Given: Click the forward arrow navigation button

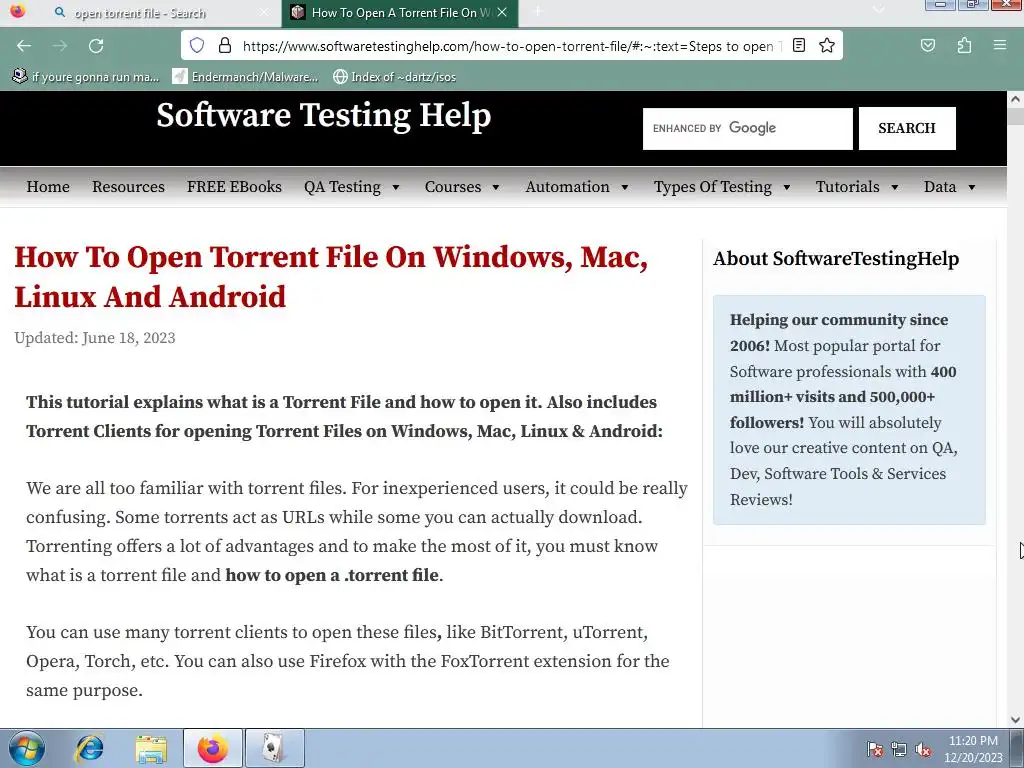Looking at the screenshot, I should click(60, 46).
